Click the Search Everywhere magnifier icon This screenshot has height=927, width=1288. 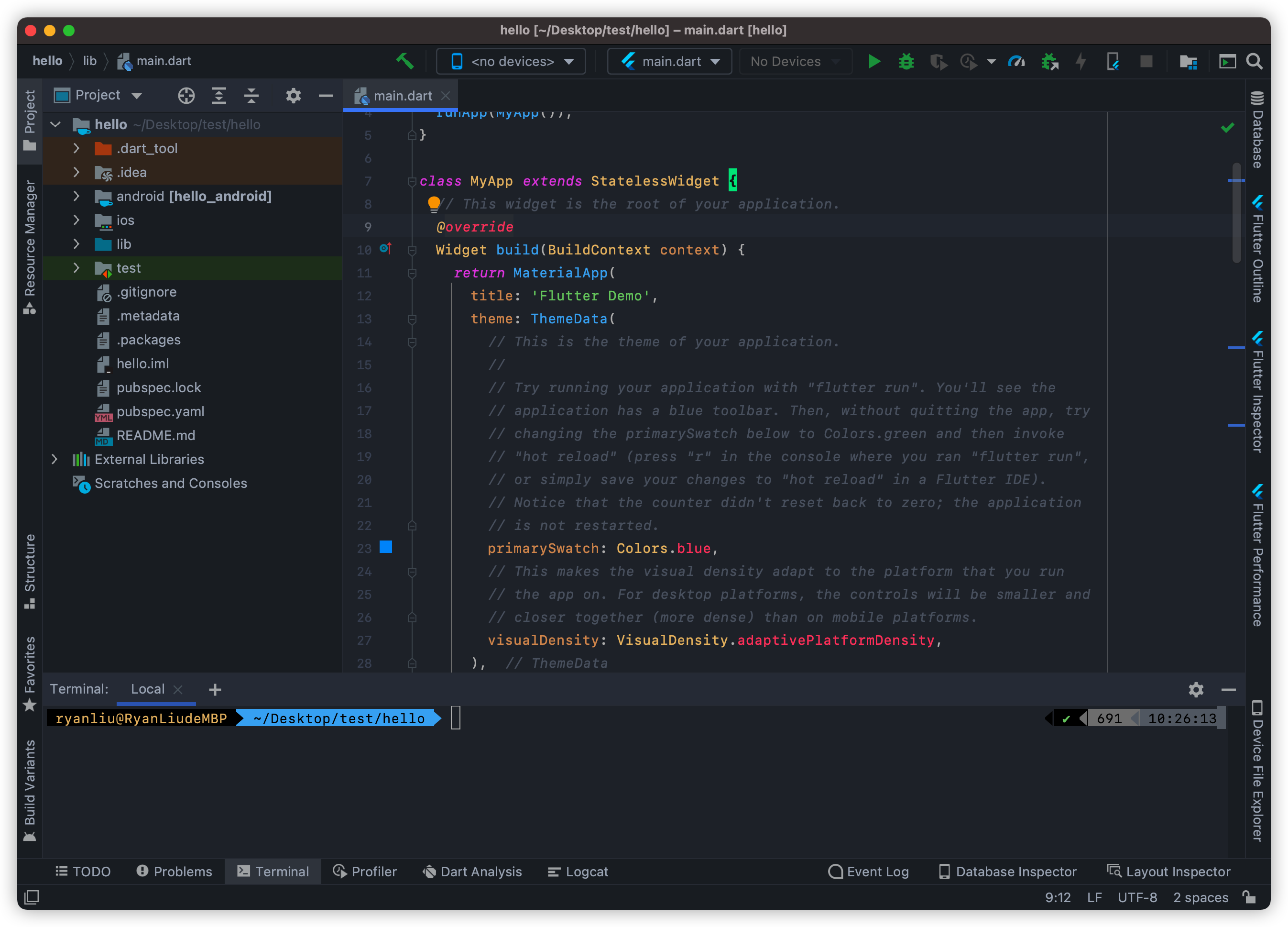[1254, 61]
